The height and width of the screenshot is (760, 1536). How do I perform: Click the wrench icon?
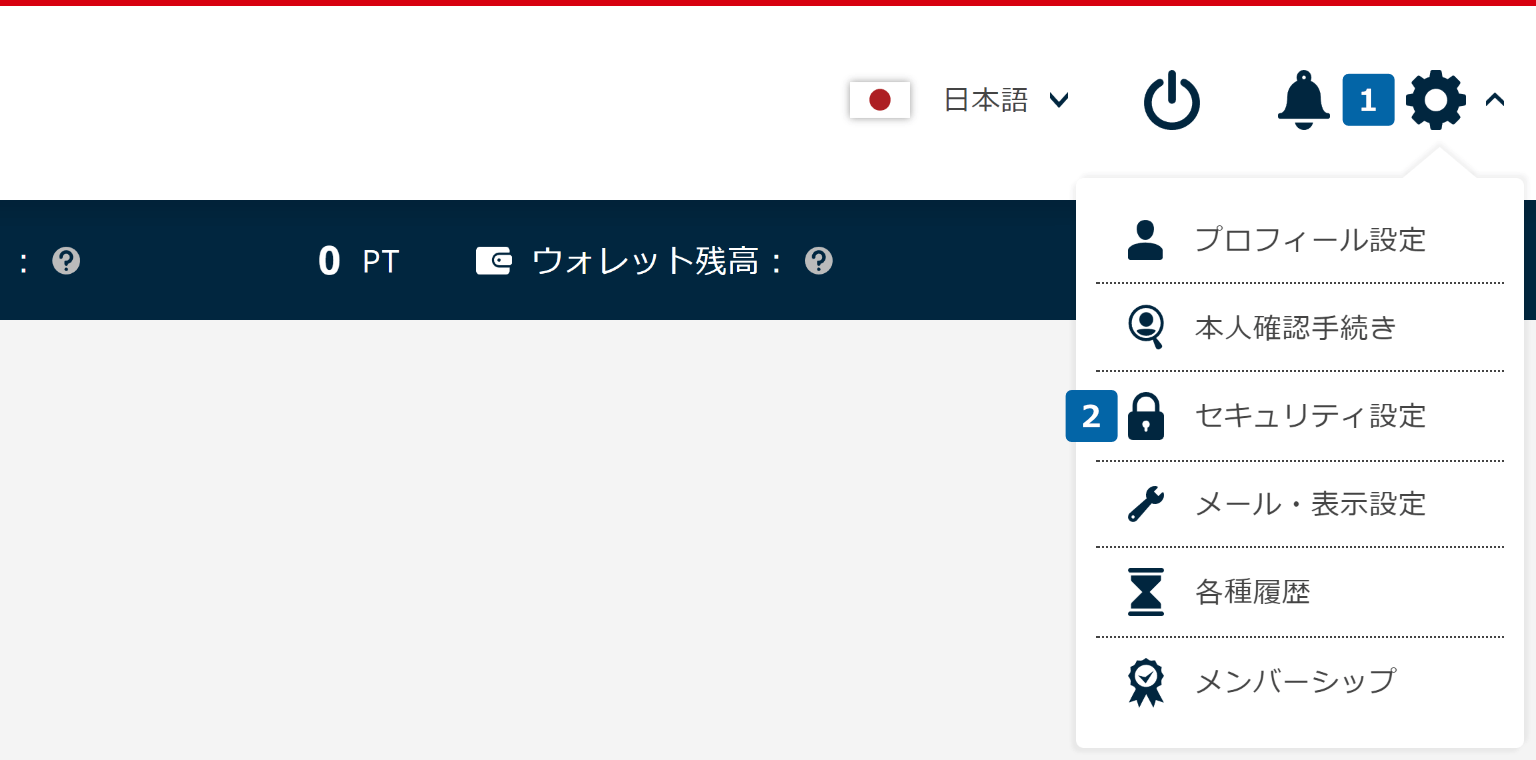tap(1146, 504)
